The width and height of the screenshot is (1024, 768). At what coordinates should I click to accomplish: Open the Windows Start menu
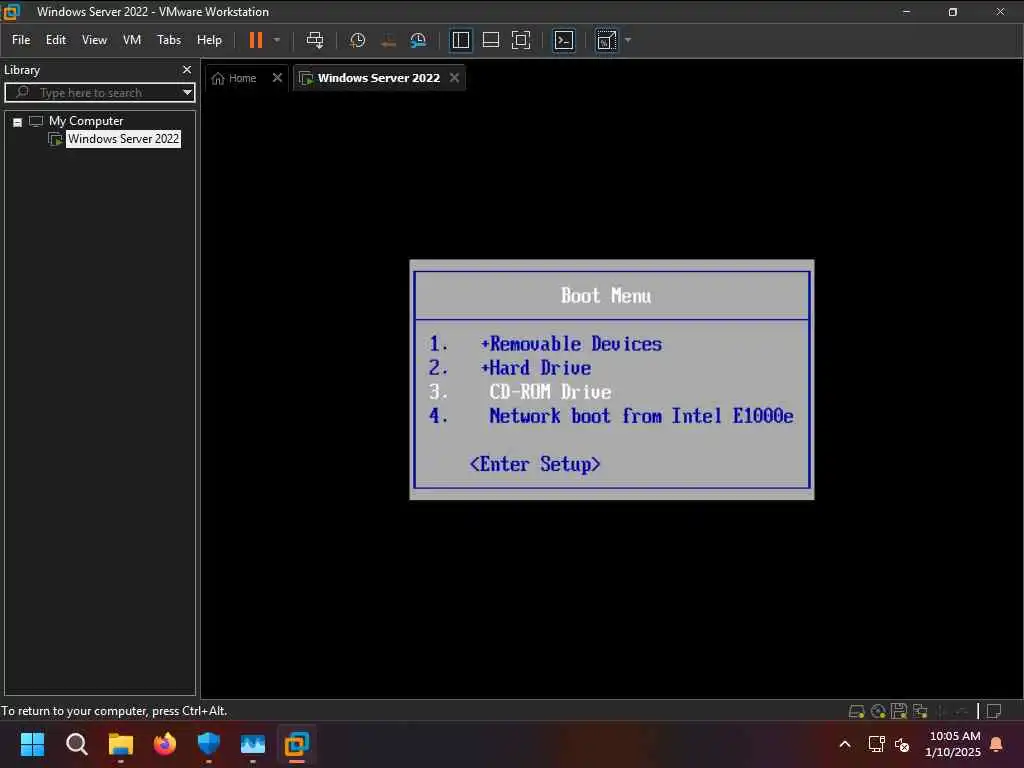click(x=32, y=744)
